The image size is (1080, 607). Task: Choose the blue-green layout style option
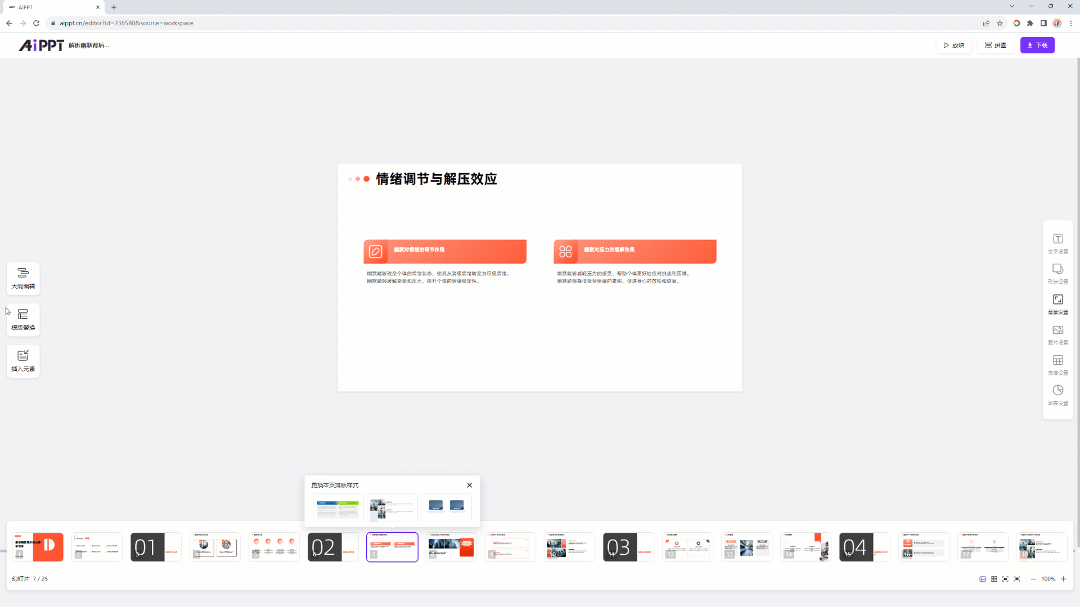click(338, 508)
